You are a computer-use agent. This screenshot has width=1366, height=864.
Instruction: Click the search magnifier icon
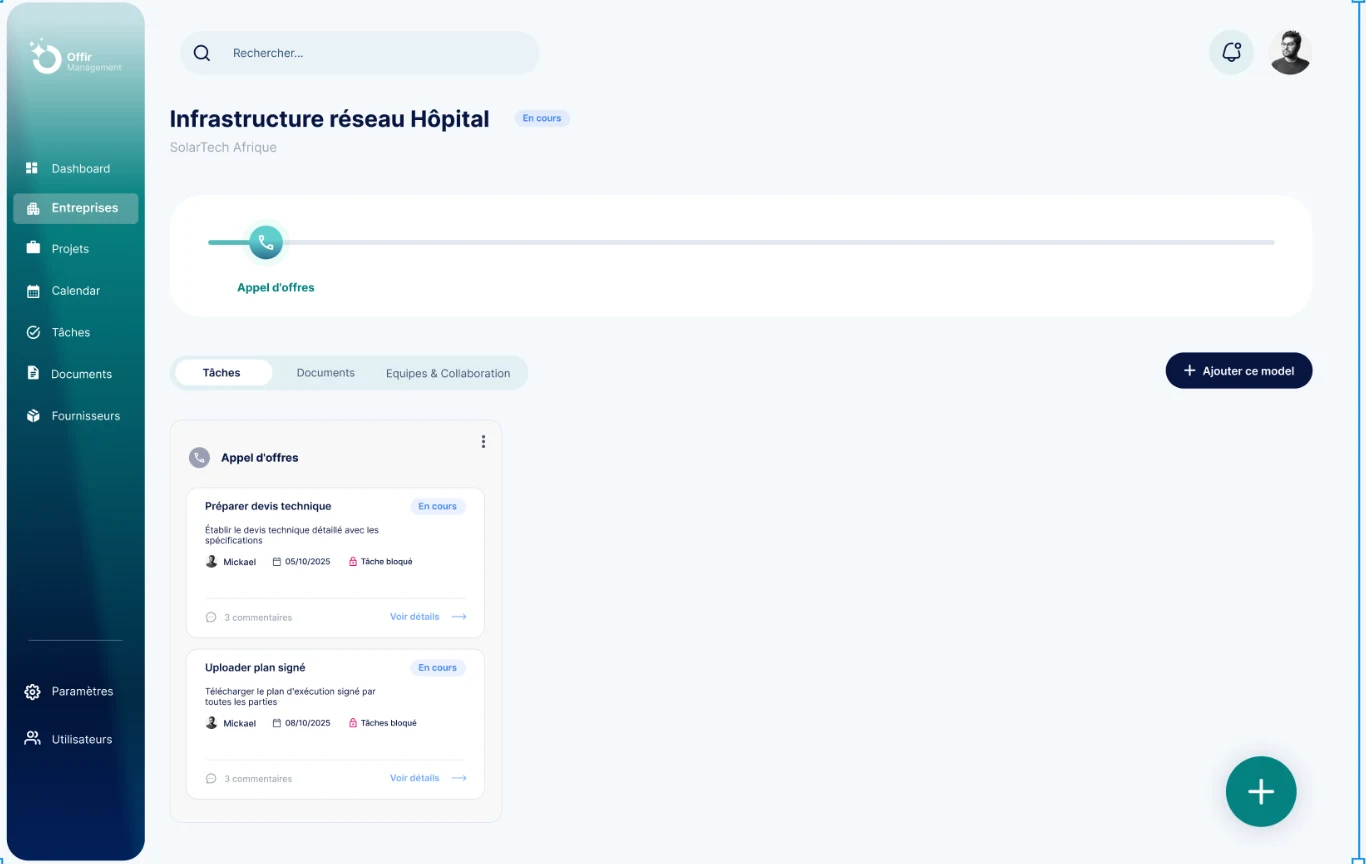tap(202, 53)
